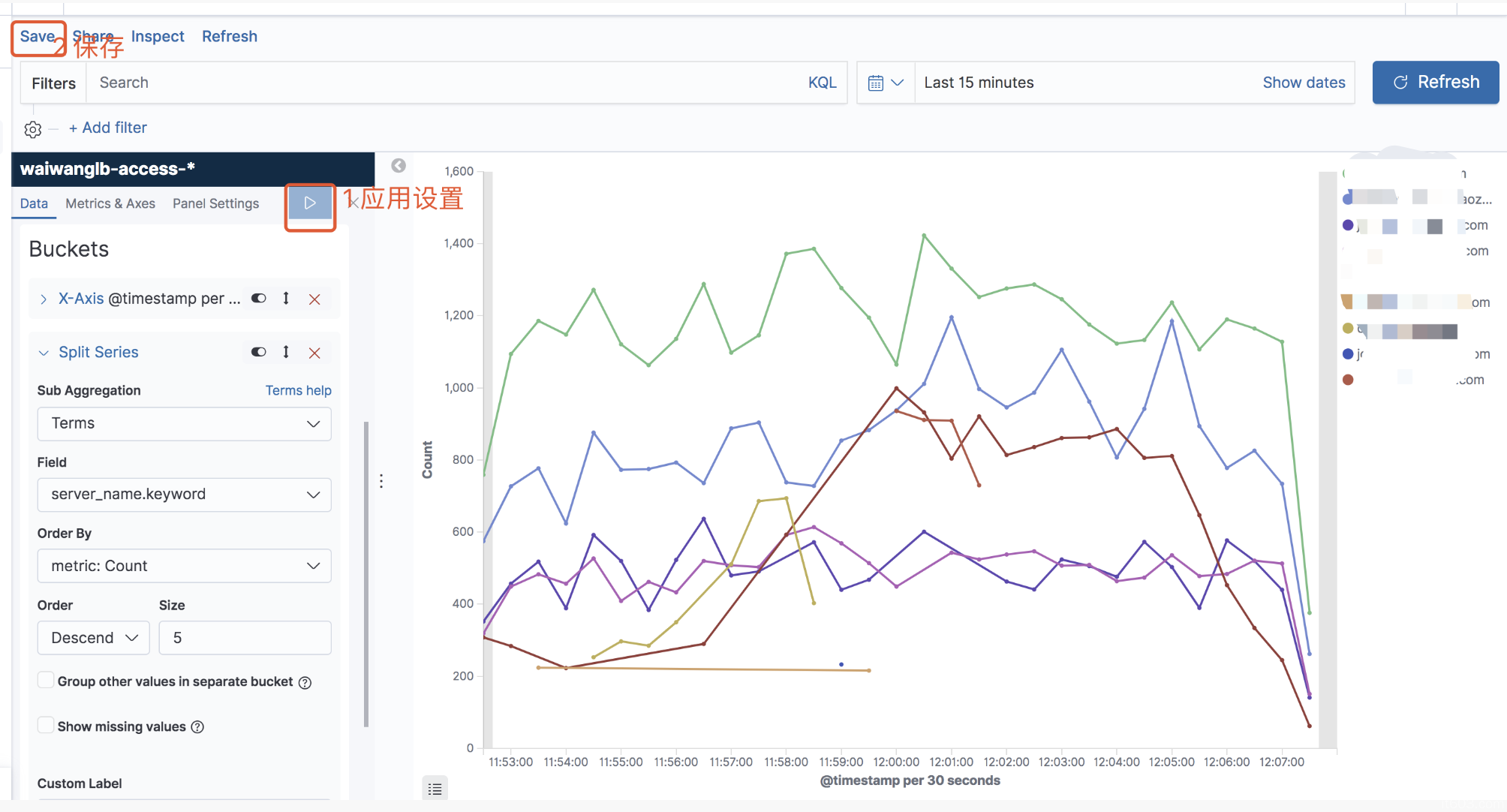Remove the Split Series bucket

click(x=314, y=353)
